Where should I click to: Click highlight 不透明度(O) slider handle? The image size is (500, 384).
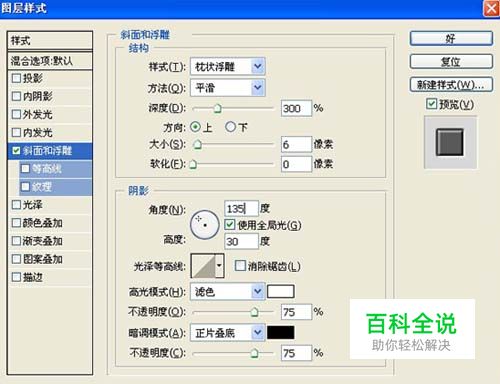pyautogui.click(x=254, y=312)
